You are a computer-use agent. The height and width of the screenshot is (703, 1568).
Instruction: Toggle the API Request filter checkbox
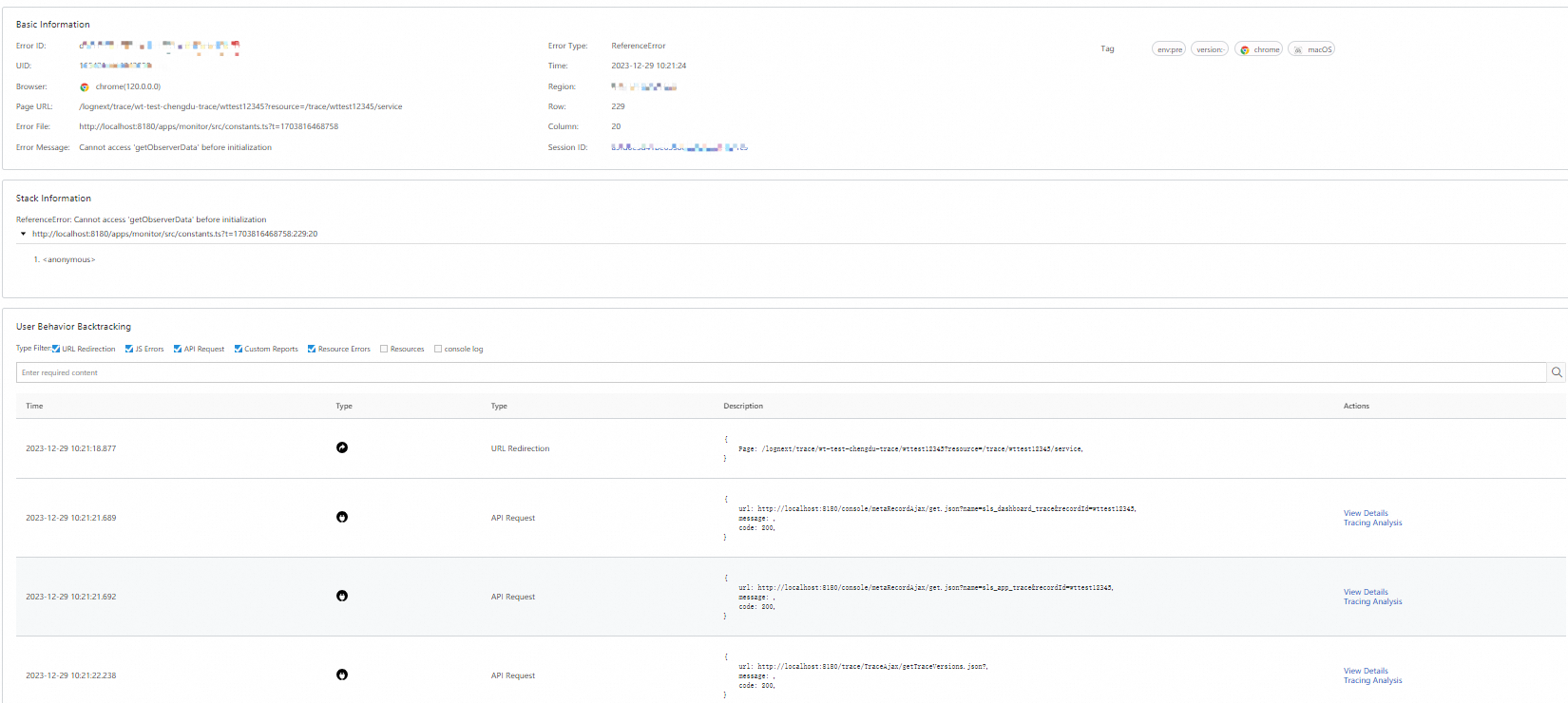click(178, 349)
